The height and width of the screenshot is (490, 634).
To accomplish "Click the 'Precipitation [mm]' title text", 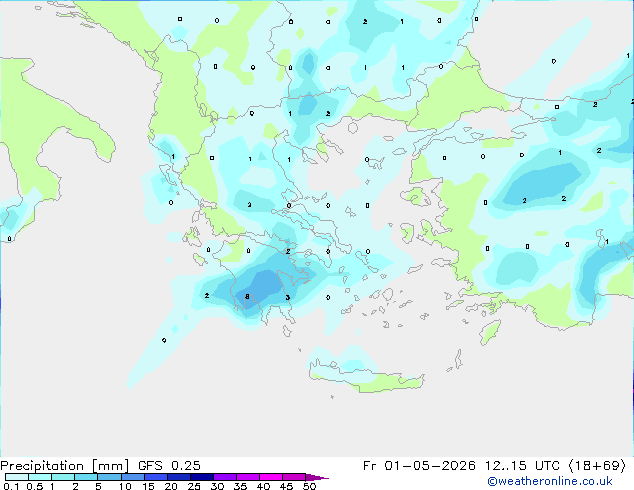I will [x=64, y=466].
